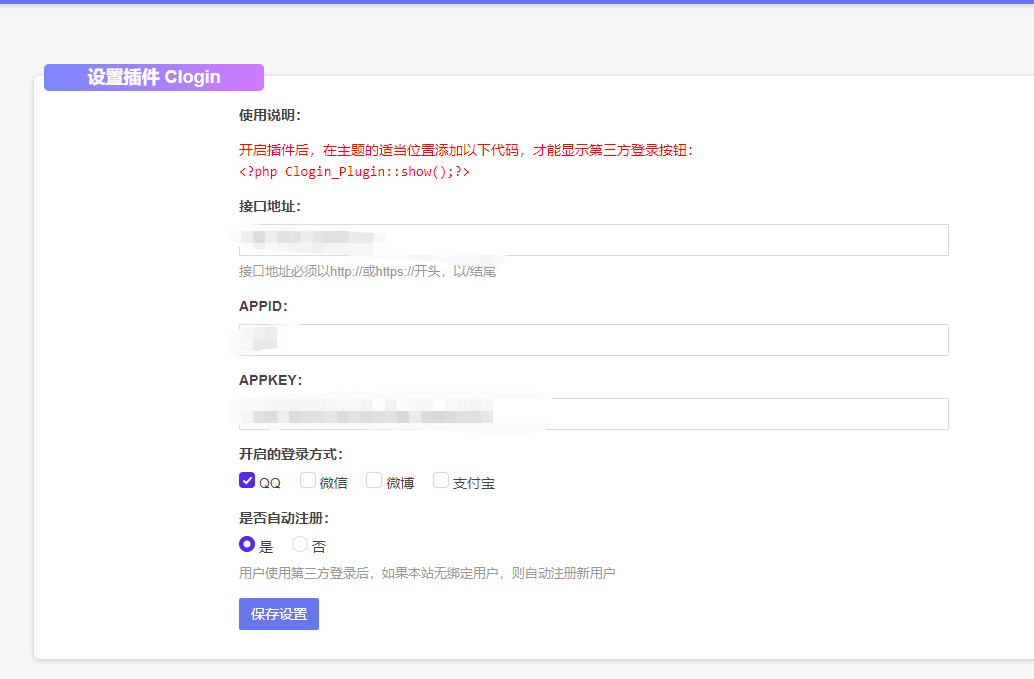The height and width of the screenshot is (679, 1034).
Task: Click the 保存设置 save button
Action: (x=278, y=614)
